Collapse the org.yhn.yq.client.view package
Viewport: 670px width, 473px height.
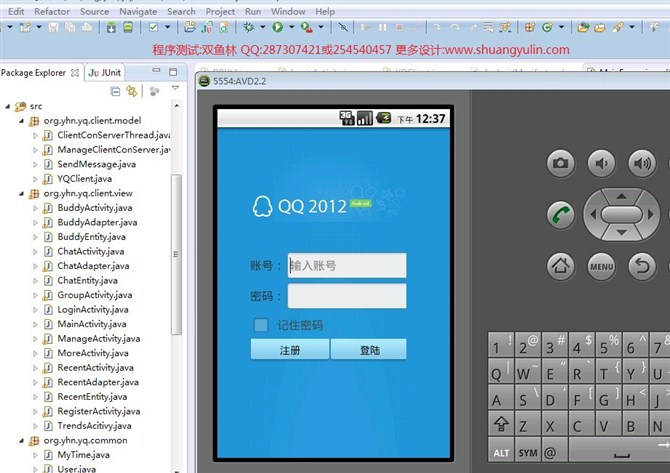pyautogui.click(x=21, y=194)
